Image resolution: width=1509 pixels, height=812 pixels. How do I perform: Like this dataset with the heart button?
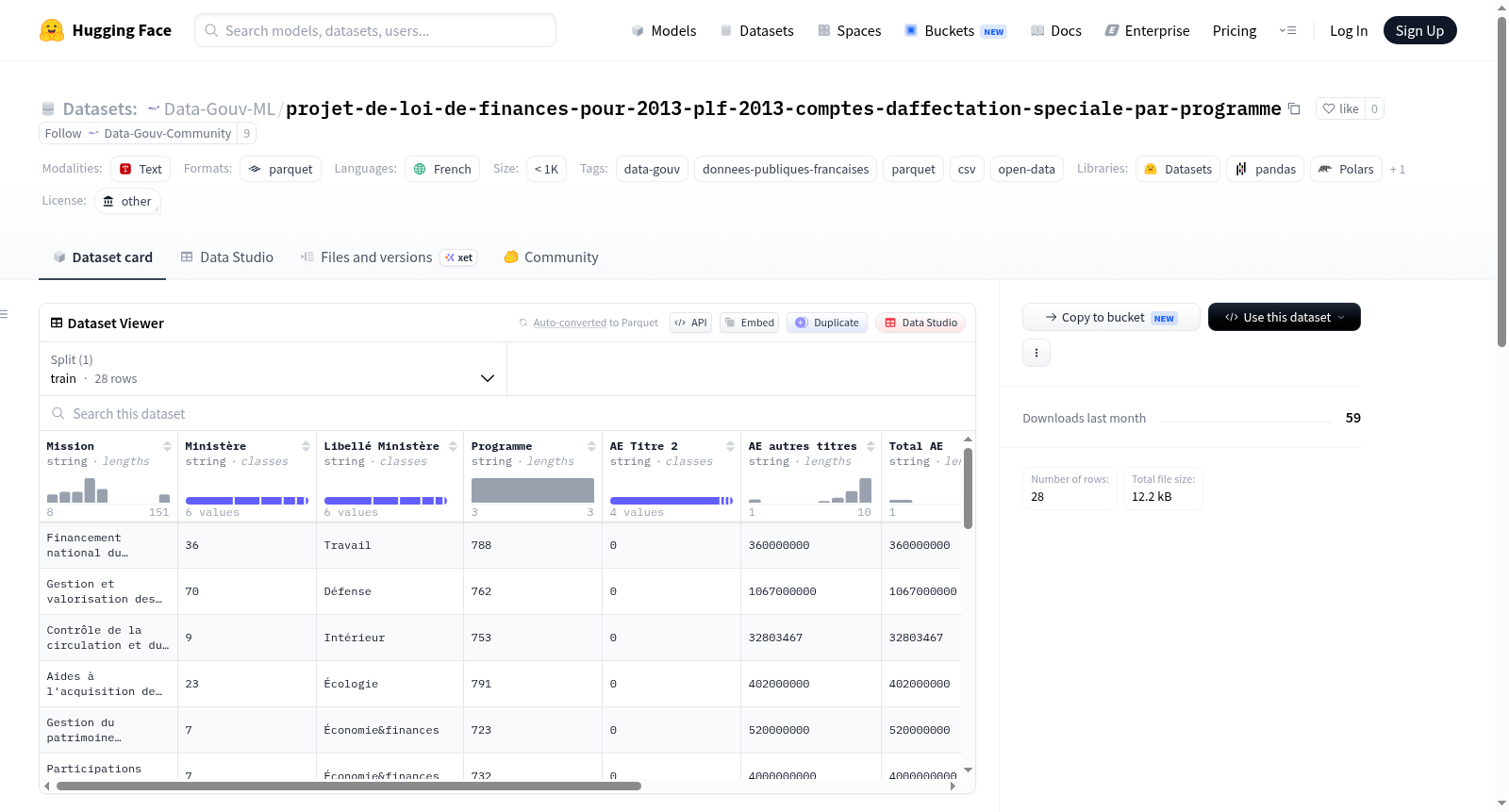[1340, 108]
